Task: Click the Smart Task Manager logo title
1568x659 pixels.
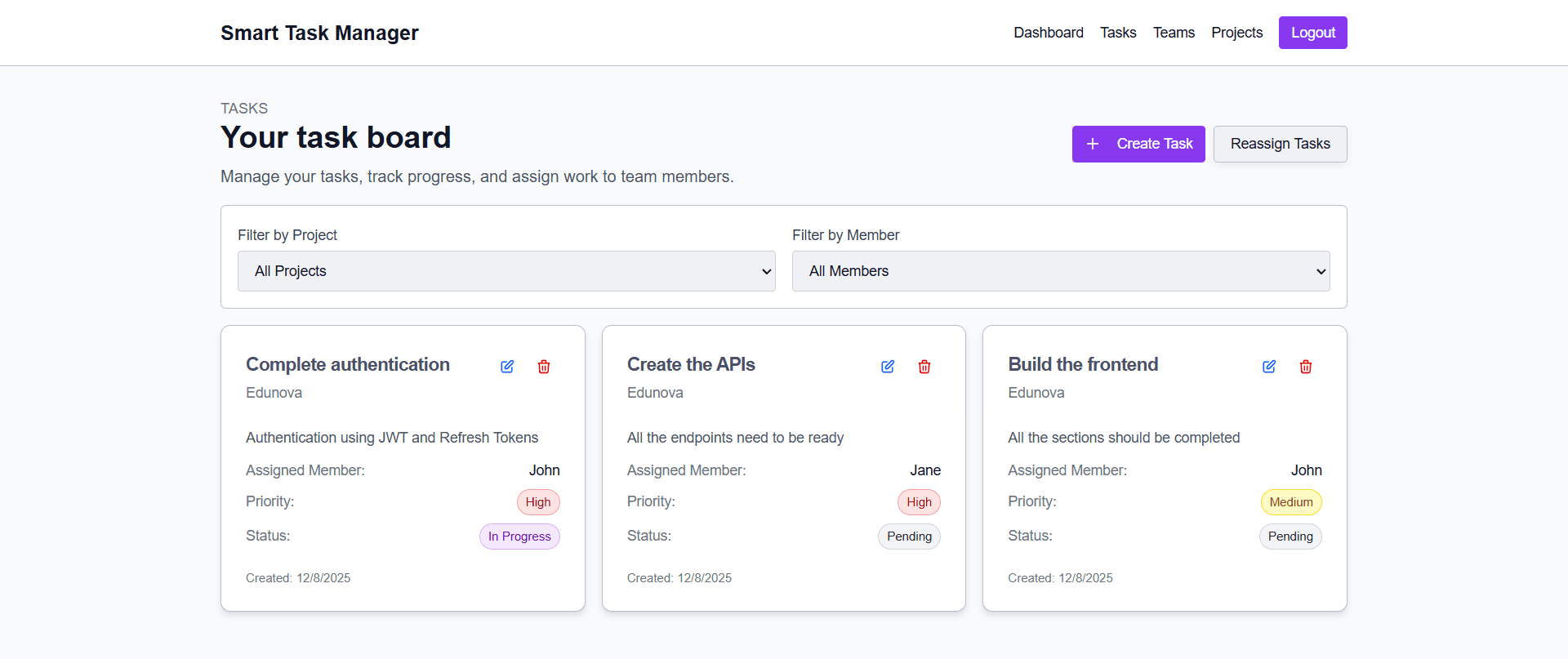Action: tap(319, 33)
